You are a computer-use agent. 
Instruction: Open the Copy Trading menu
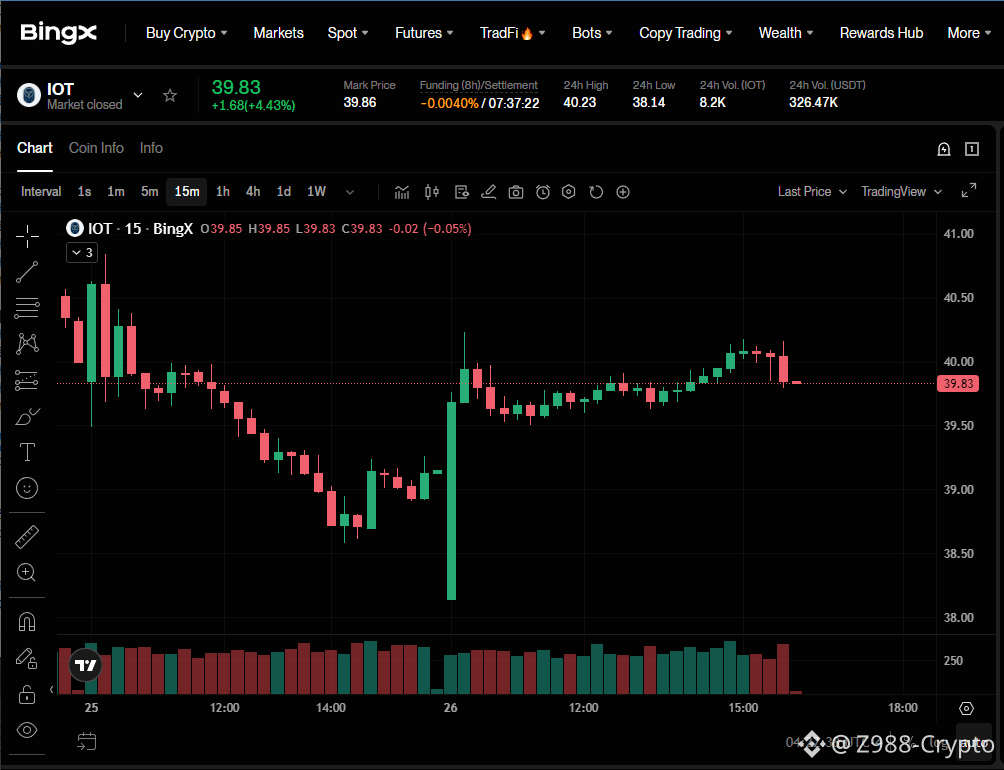685,33
